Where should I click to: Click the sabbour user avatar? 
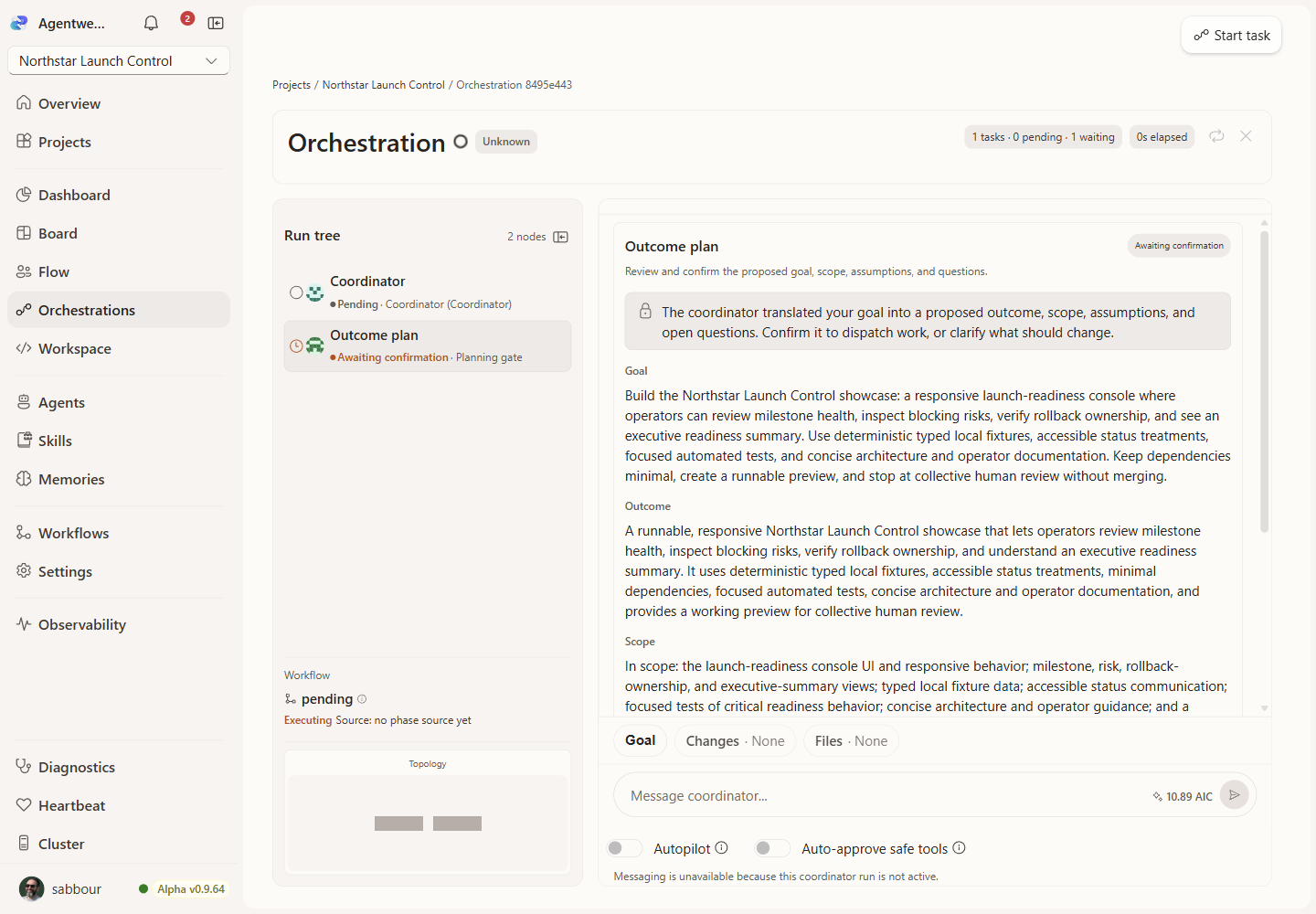coord(32,888)
